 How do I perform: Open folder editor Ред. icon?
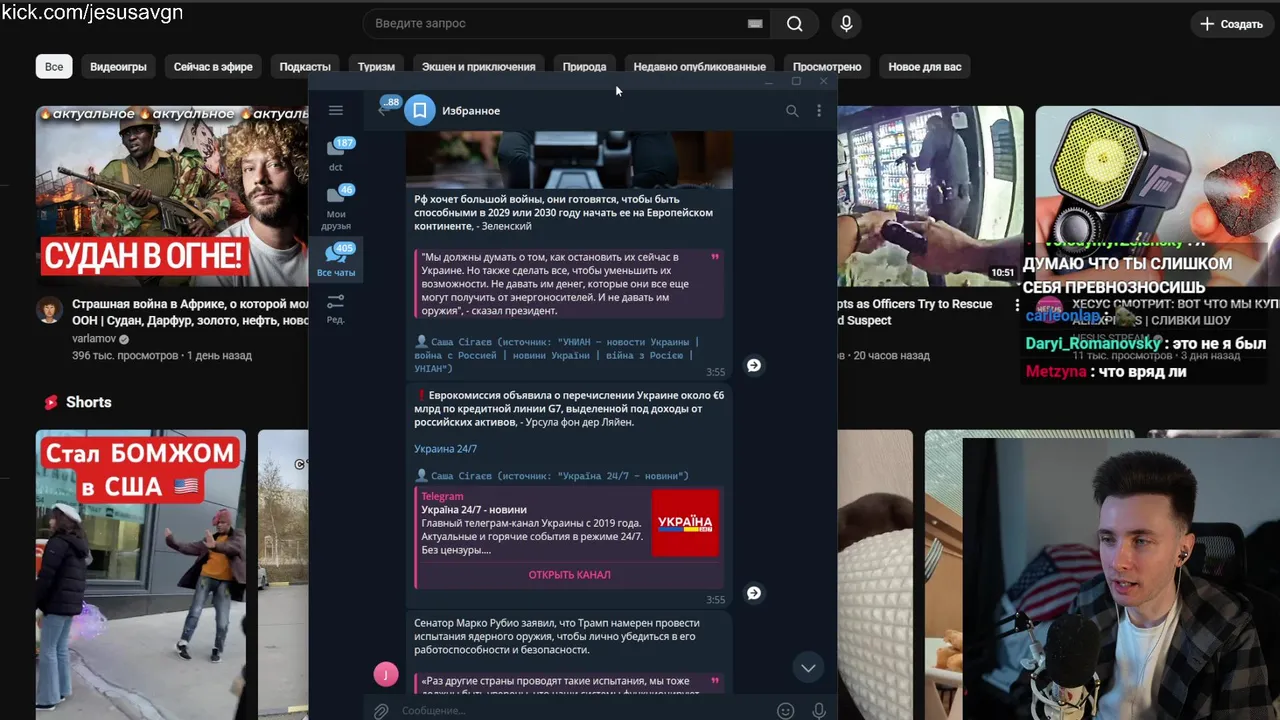pos(336,308)
